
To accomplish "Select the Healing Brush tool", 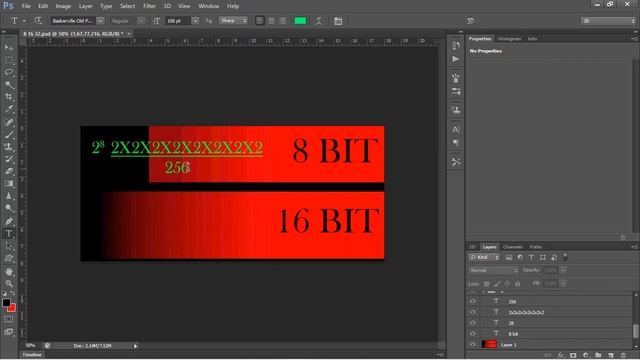I will [9, 122].
